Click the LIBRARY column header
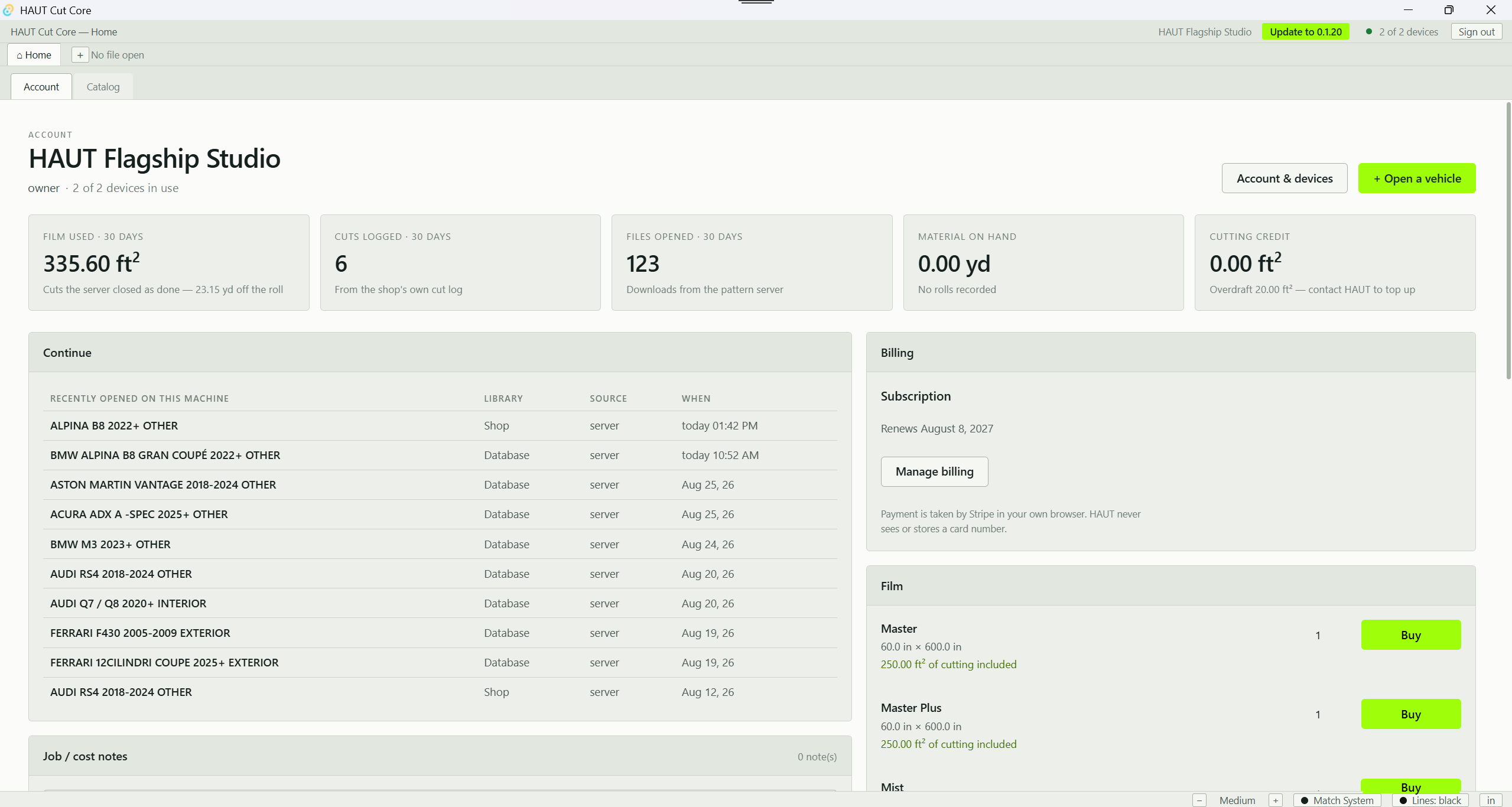The image size is (1512, 807). coord(503,399)
